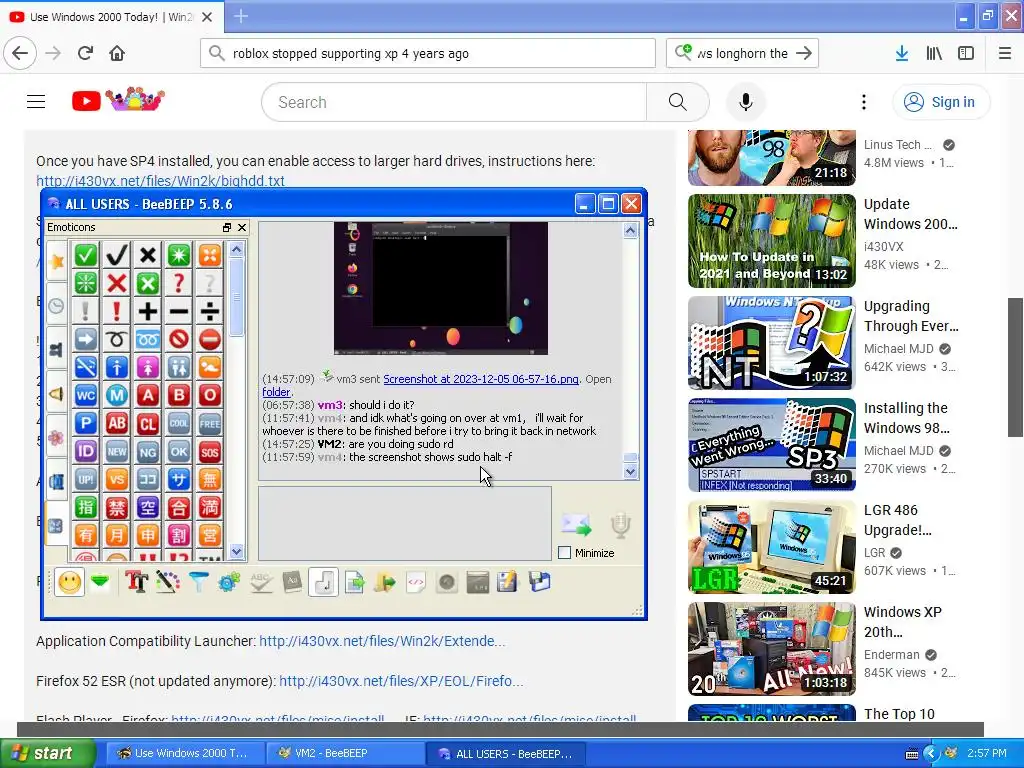Open the Update Windows 2000 video thumbnail
The width and height of the screenshot is (1024, 768).
772,241
